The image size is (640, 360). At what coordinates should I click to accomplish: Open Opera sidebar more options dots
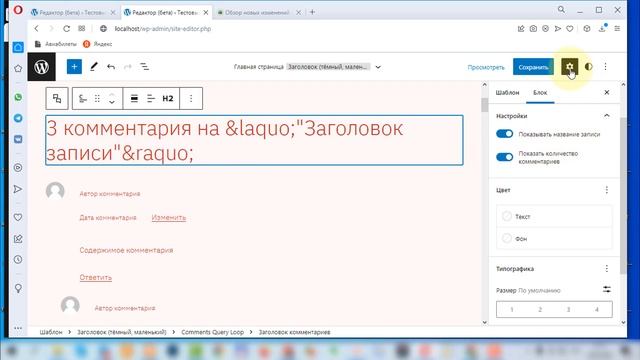[x=18, y=328]
